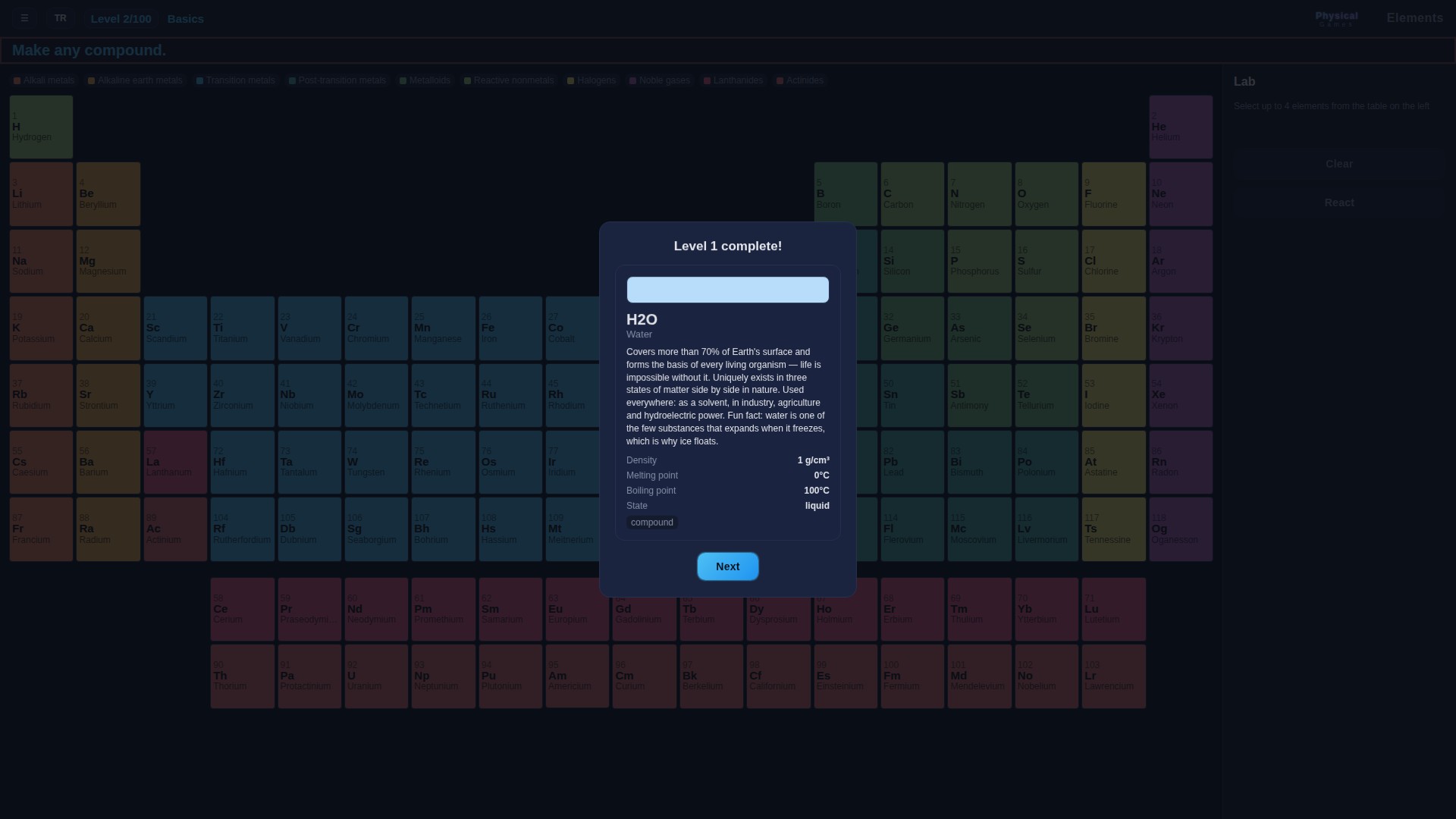Pick the Carbon element tile
Viewport: 1456px width, 819px height.
click(912, 194)
